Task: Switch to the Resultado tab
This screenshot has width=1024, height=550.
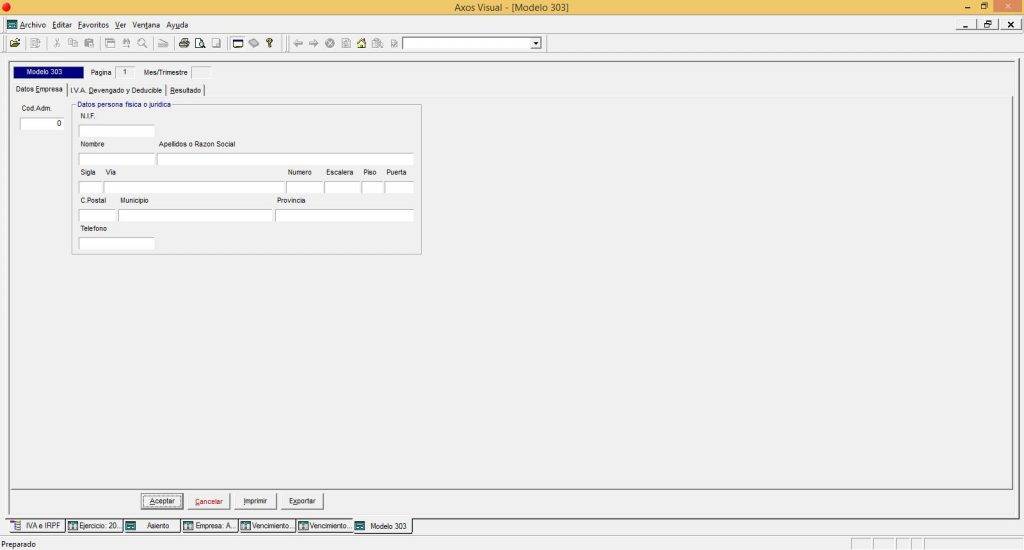Action: pyautogui.click(x=186, y=90)
